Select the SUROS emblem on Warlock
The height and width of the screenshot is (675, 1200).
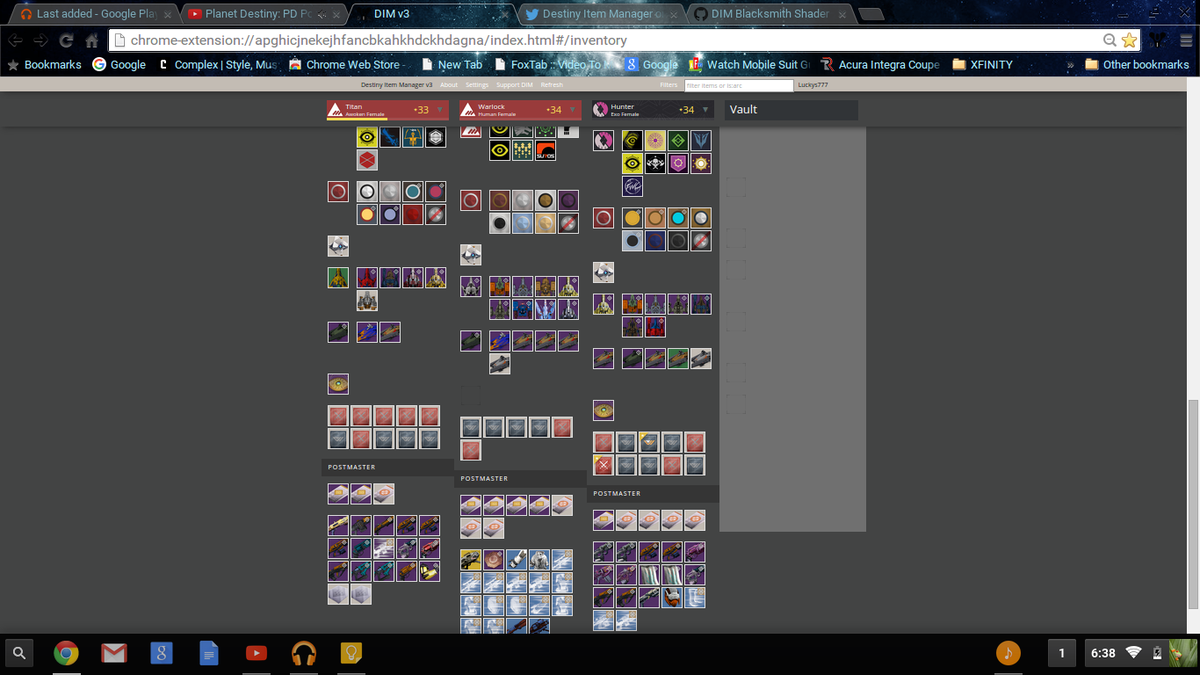tap(546, 151)
